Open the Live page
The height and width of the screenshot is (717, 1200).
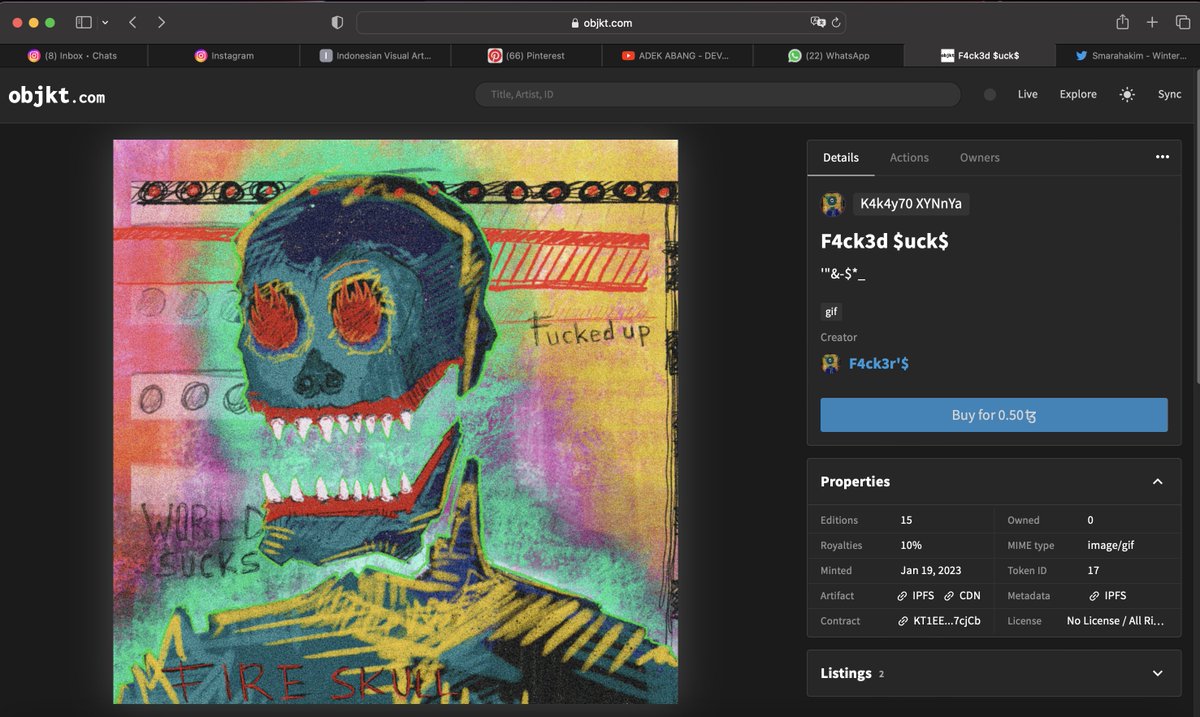tap(1027, 93)
